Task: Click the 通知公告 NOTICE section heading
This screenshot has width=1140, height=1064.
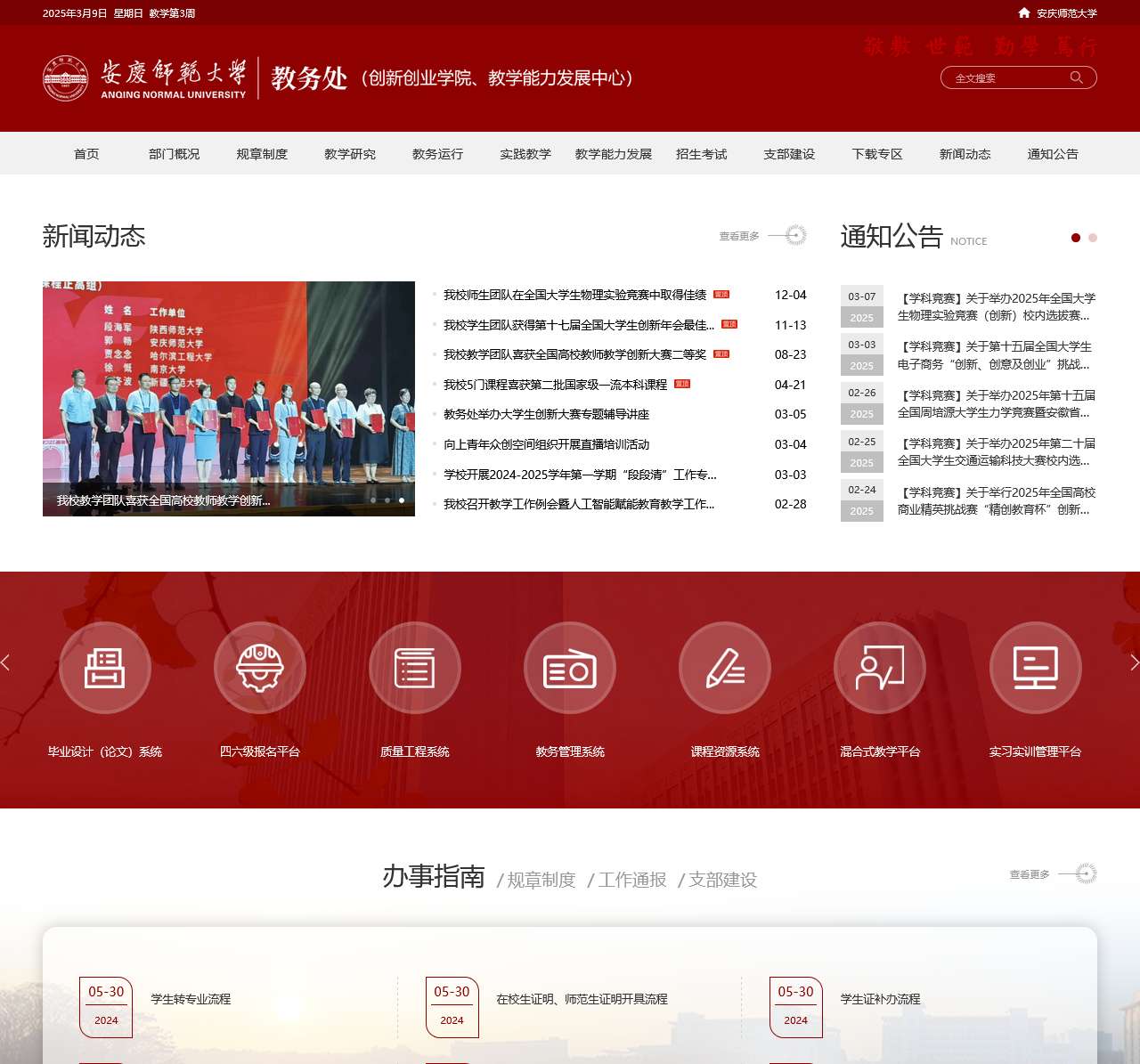Action: (914, 237)
